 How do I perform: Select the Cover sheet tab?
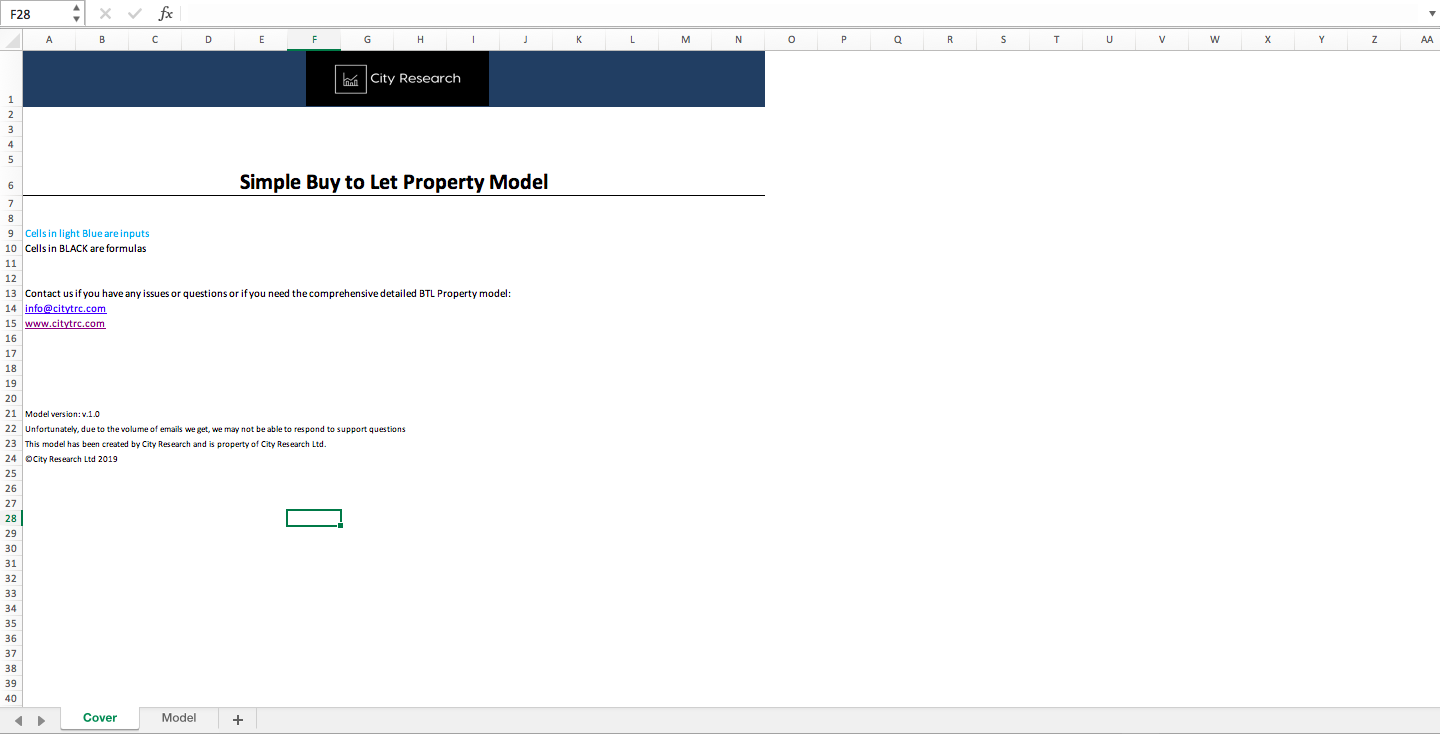tap(100, 718)
